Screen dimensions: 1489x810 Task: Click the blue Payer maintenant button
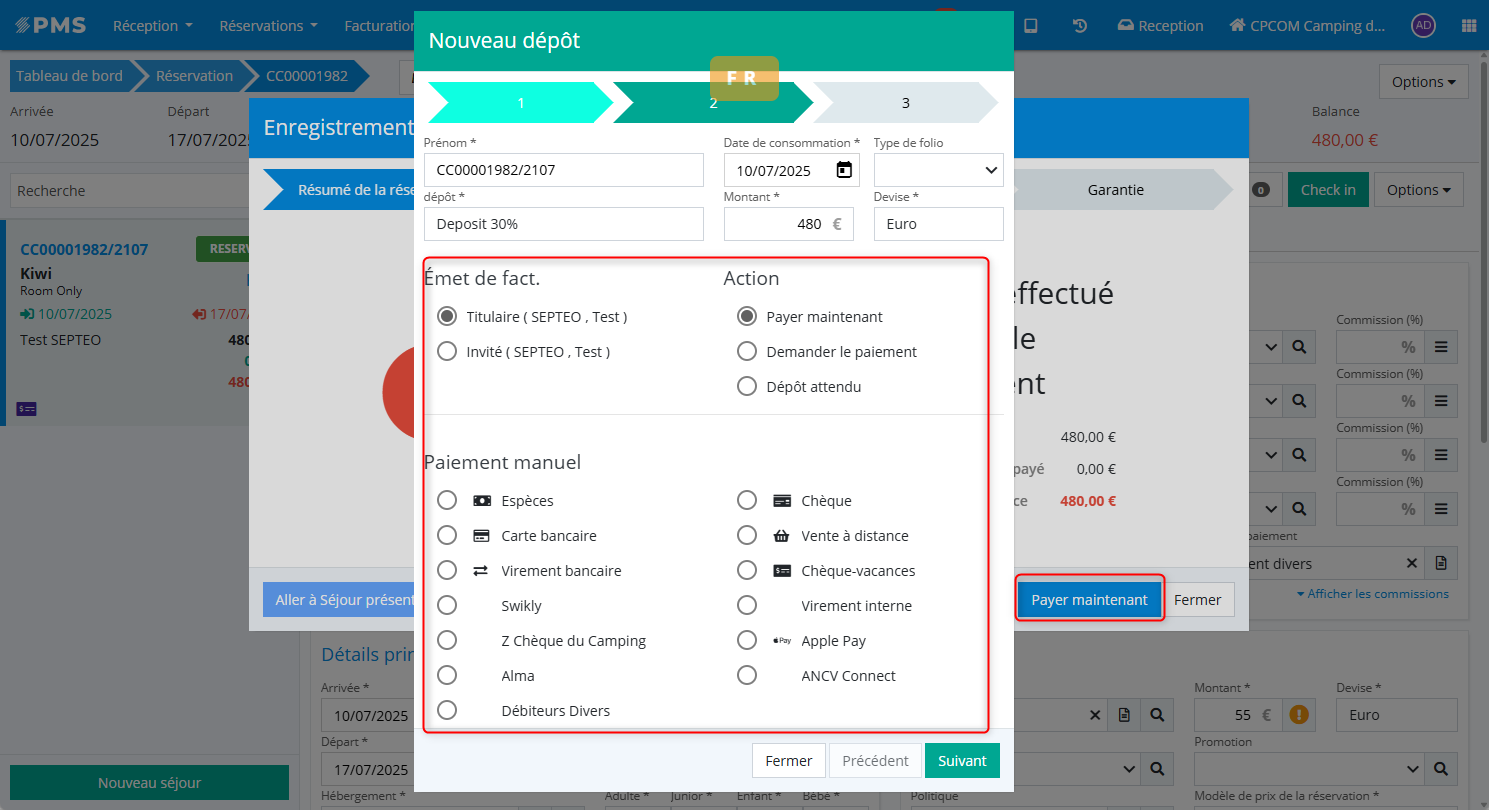(1089, 600)
